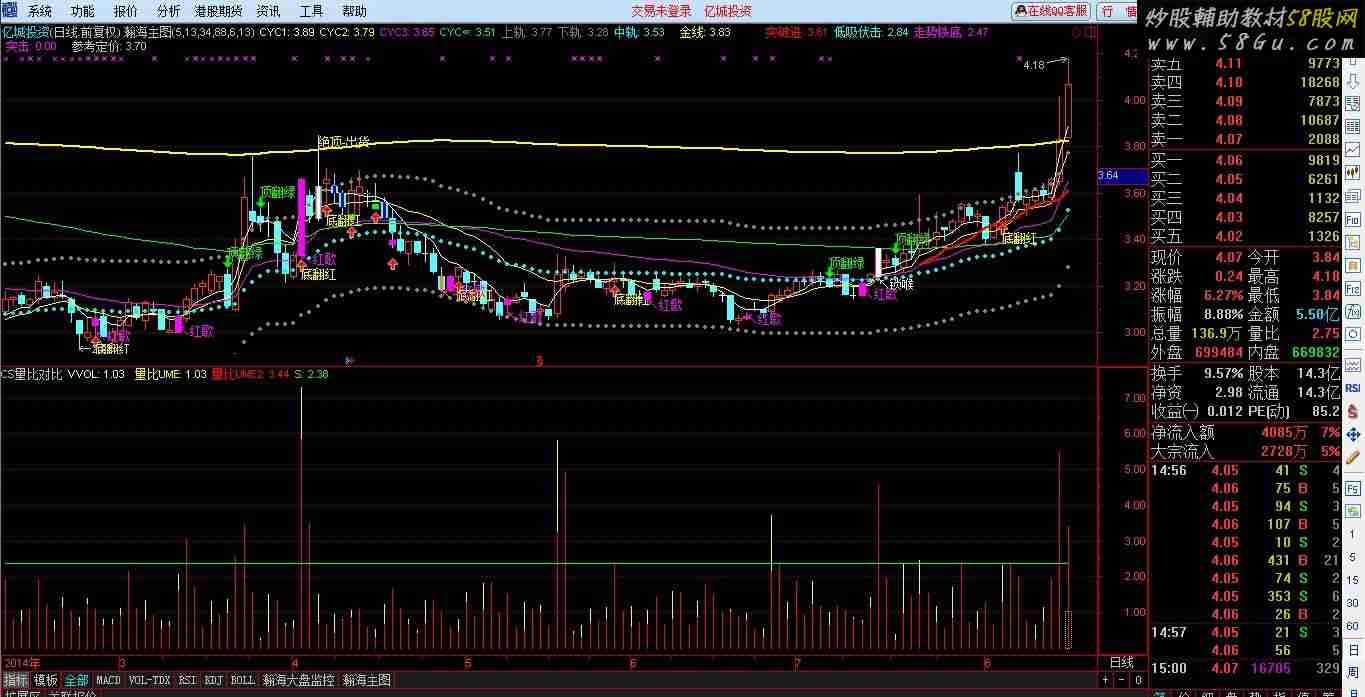Switch to the MACD indicator tab

click(108, 680)
